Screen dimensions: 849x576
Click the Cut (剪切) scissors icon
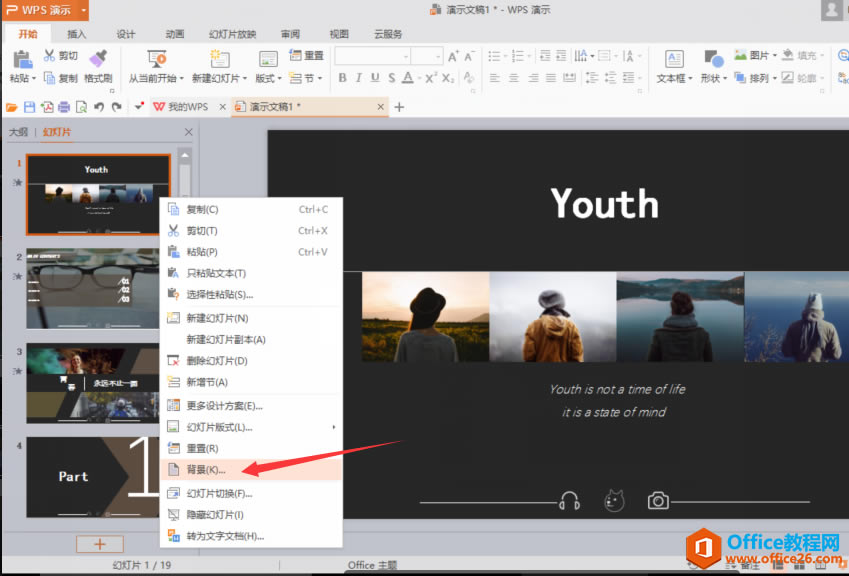click(49, 55)
